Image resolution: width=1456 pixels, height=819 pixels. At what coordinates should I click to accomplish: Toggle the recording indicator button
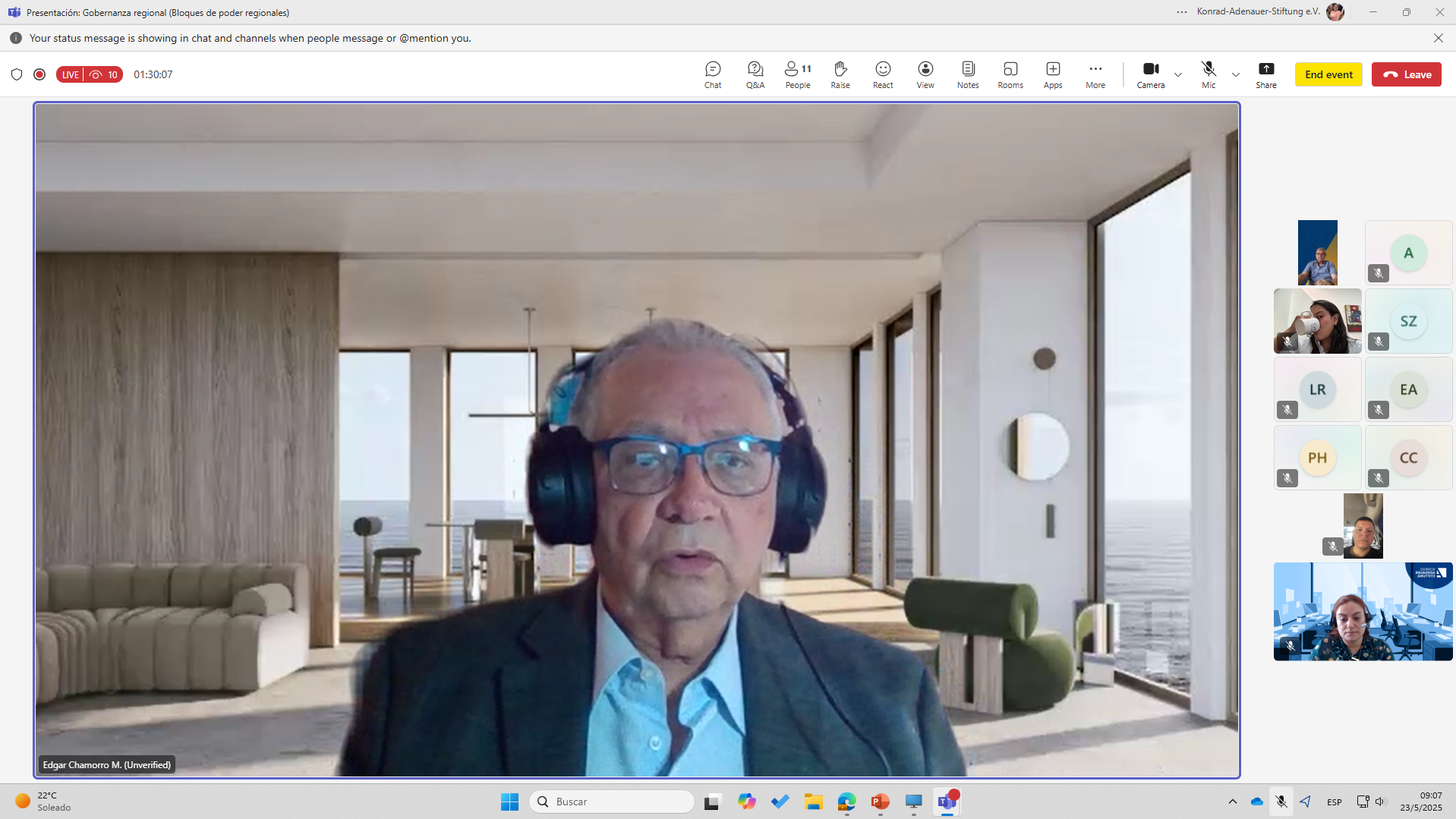tap(39, 74)
